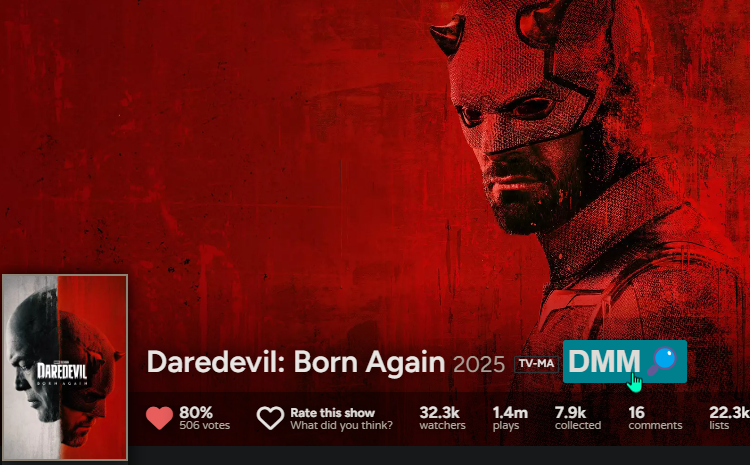Viewport: 750px width, 465px height.
Task: Open the 7.9k collected stat
Action: [x=578, y=418]
